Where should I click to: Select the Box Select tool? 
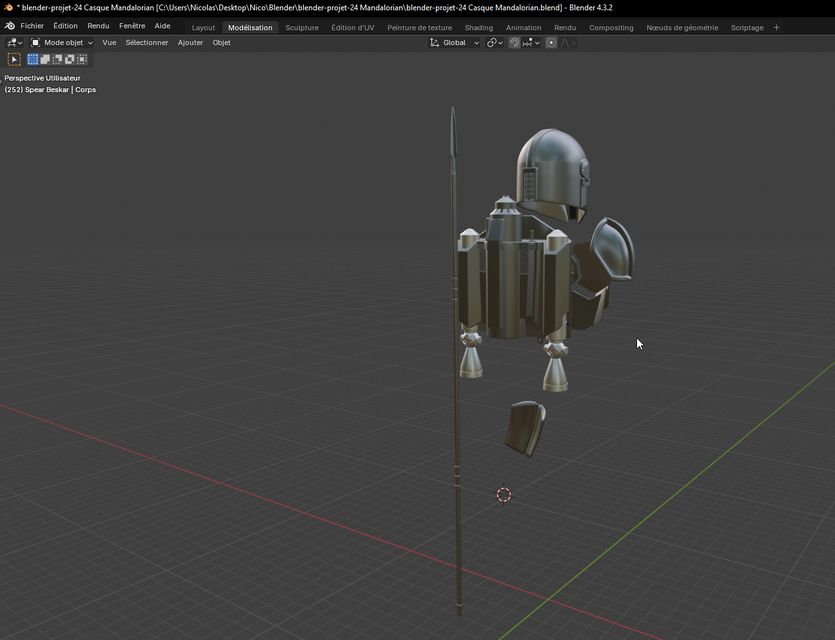(x=33, y=58)
